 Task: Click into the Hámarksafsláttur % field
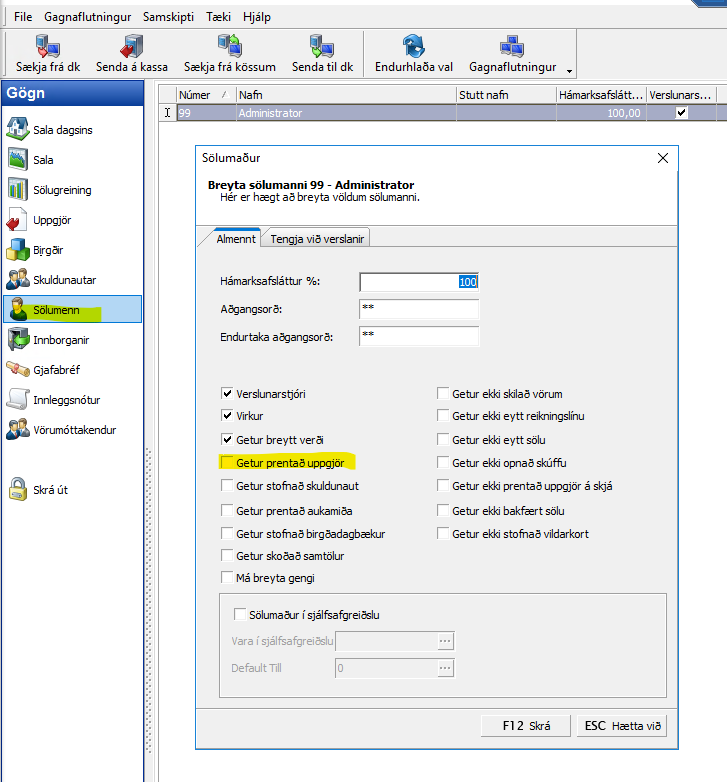[x=418, y=282]
